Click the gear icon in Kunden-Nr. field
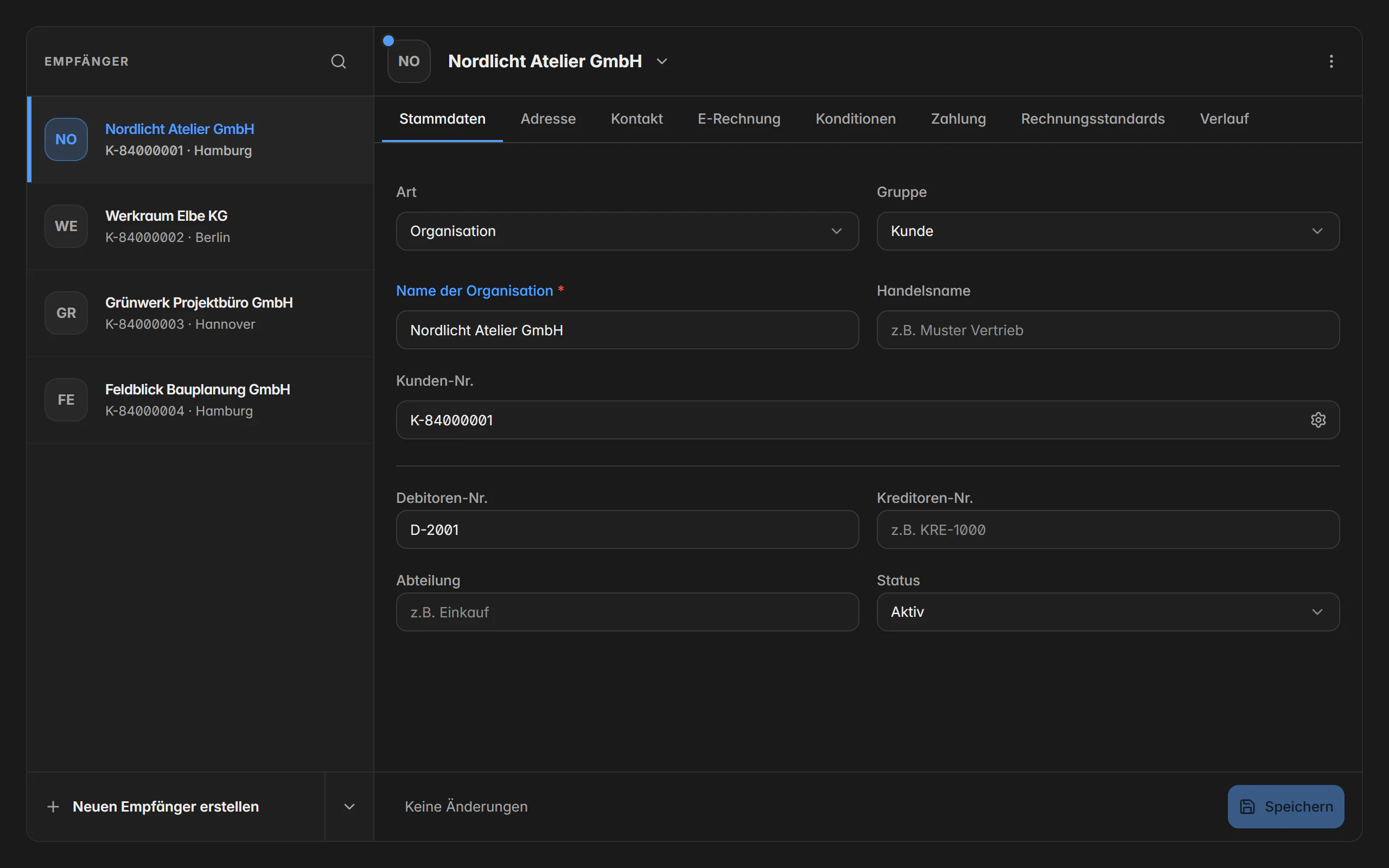Viewport: 1389px width, 868px height. (1318, 420)
